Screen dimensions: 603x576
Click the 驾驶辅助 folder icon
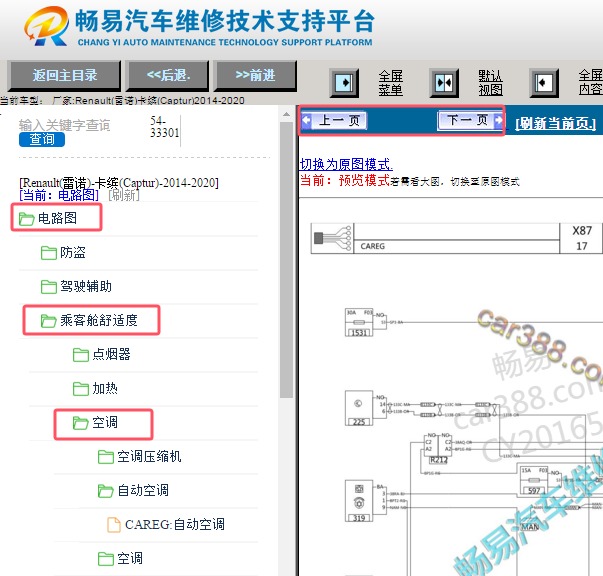point(48,286)
